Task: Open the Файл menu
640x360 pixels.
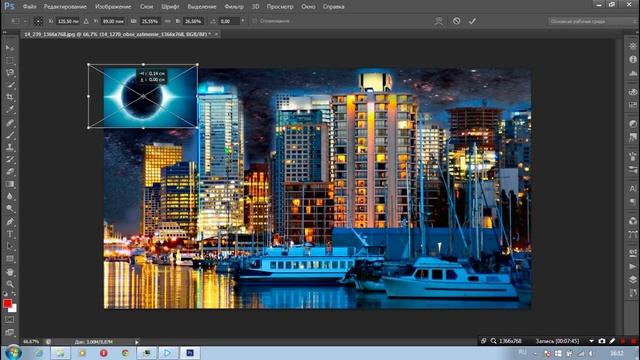Action: coord(29,7)
